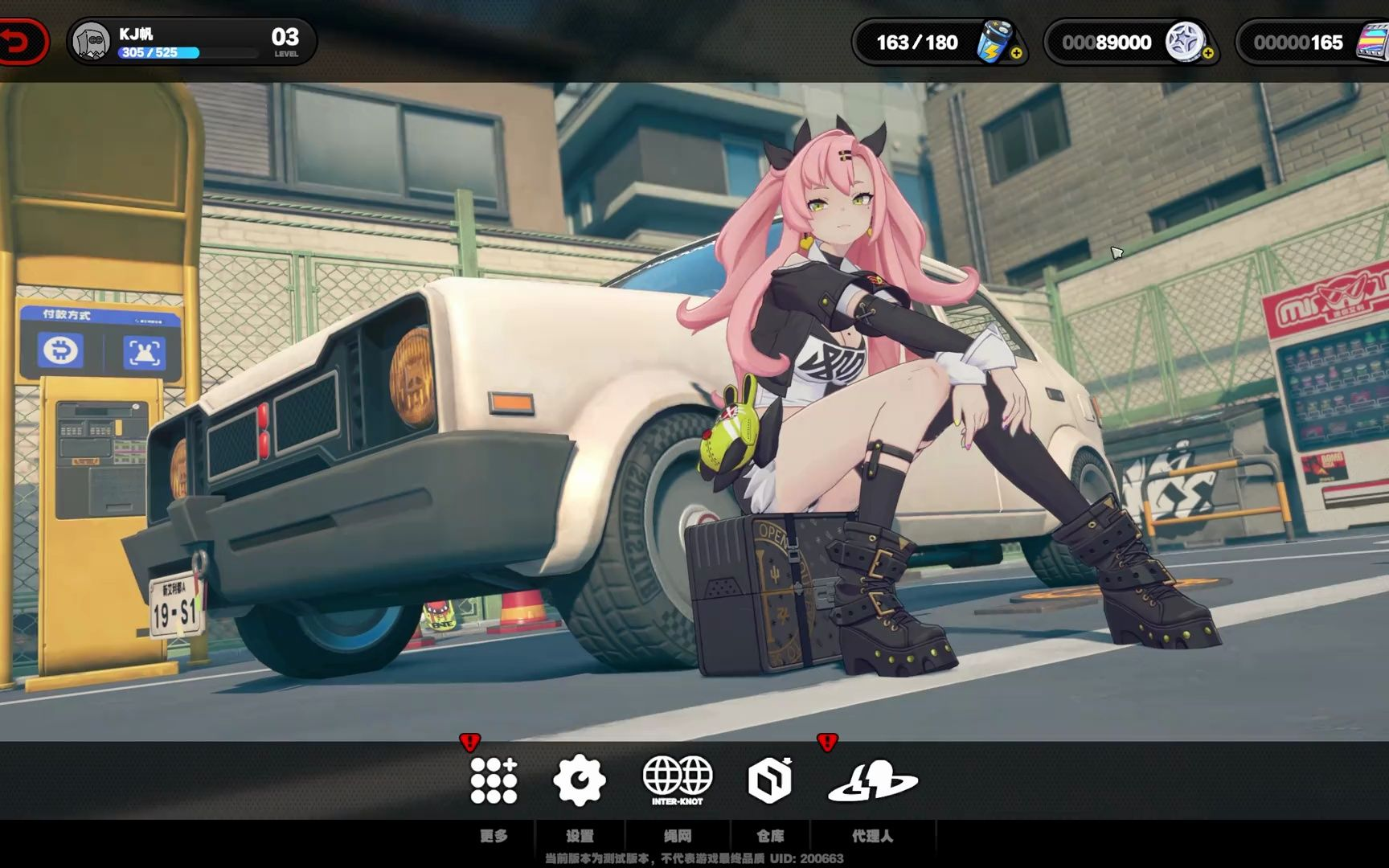Click the red notification badge above 代理人
The width and height of the screenshot is (1389, 868).
pos(826,744)
